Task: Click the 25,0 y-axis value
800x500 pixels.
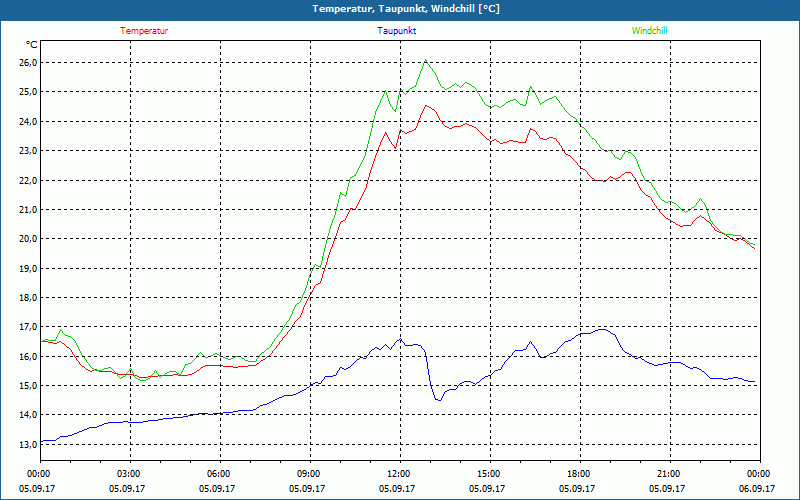Action: tap(28, 92)
